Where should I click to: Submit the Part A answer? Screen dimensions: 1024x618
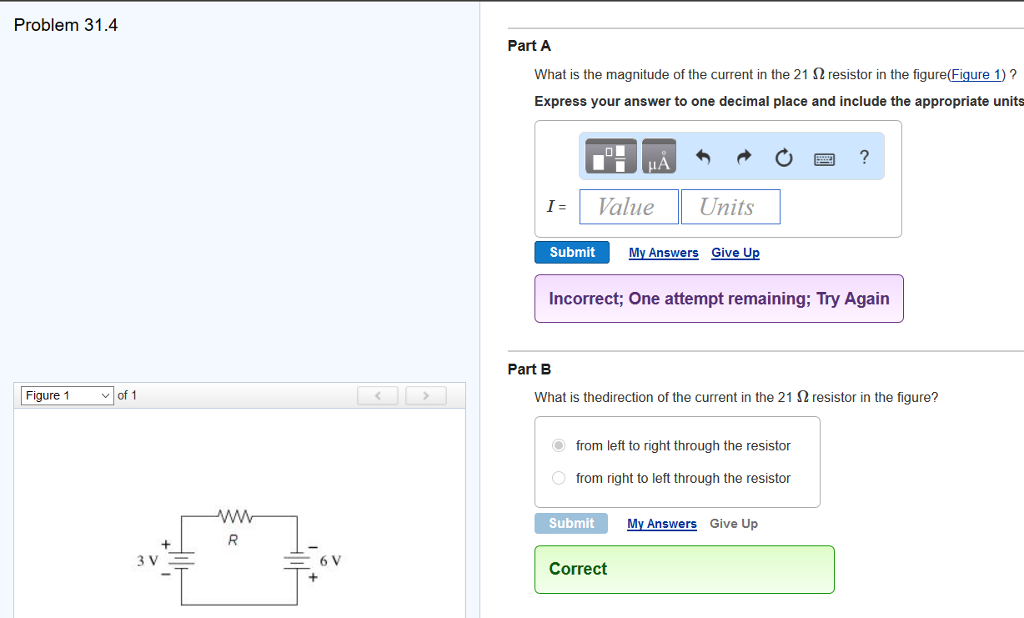[x=571, y=252]
